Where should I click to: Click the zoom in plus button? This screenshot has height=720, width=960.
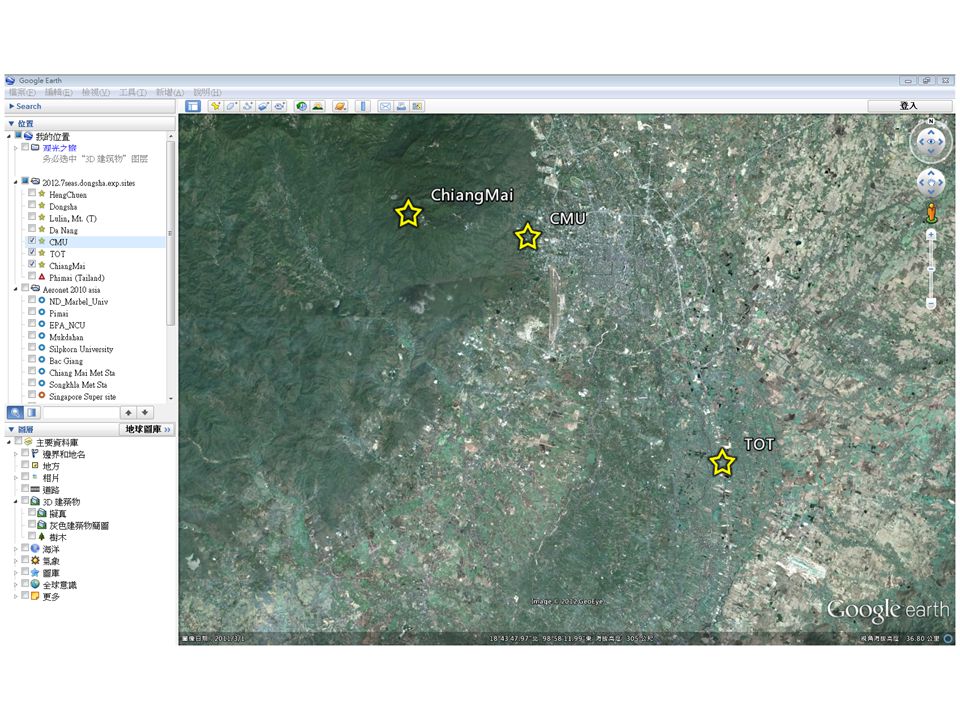931,234
